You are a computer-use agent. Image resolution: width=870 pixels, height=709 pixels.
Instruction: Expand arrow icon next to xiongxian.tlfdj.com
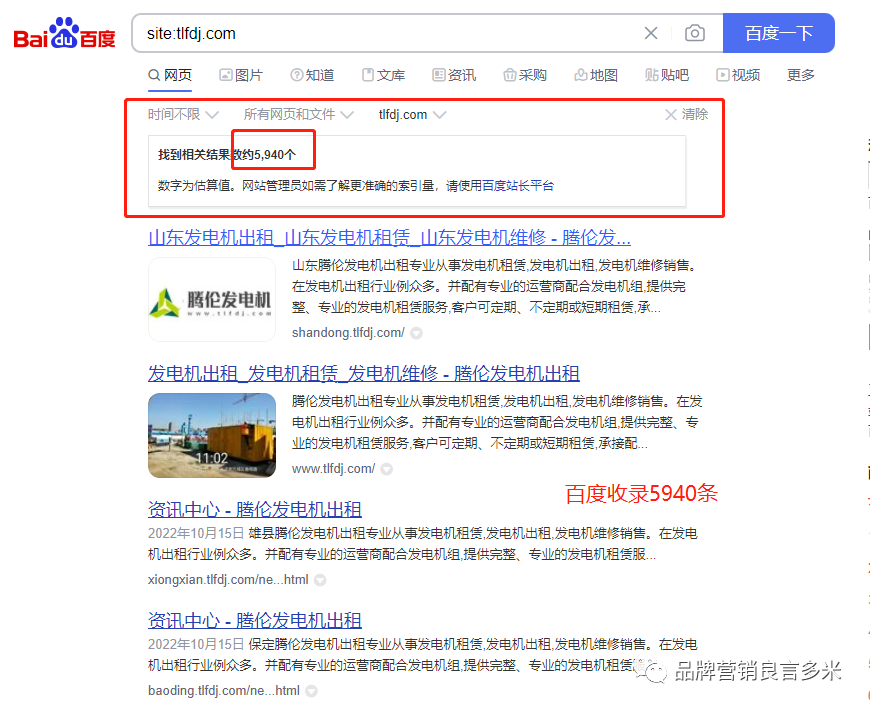320,580
